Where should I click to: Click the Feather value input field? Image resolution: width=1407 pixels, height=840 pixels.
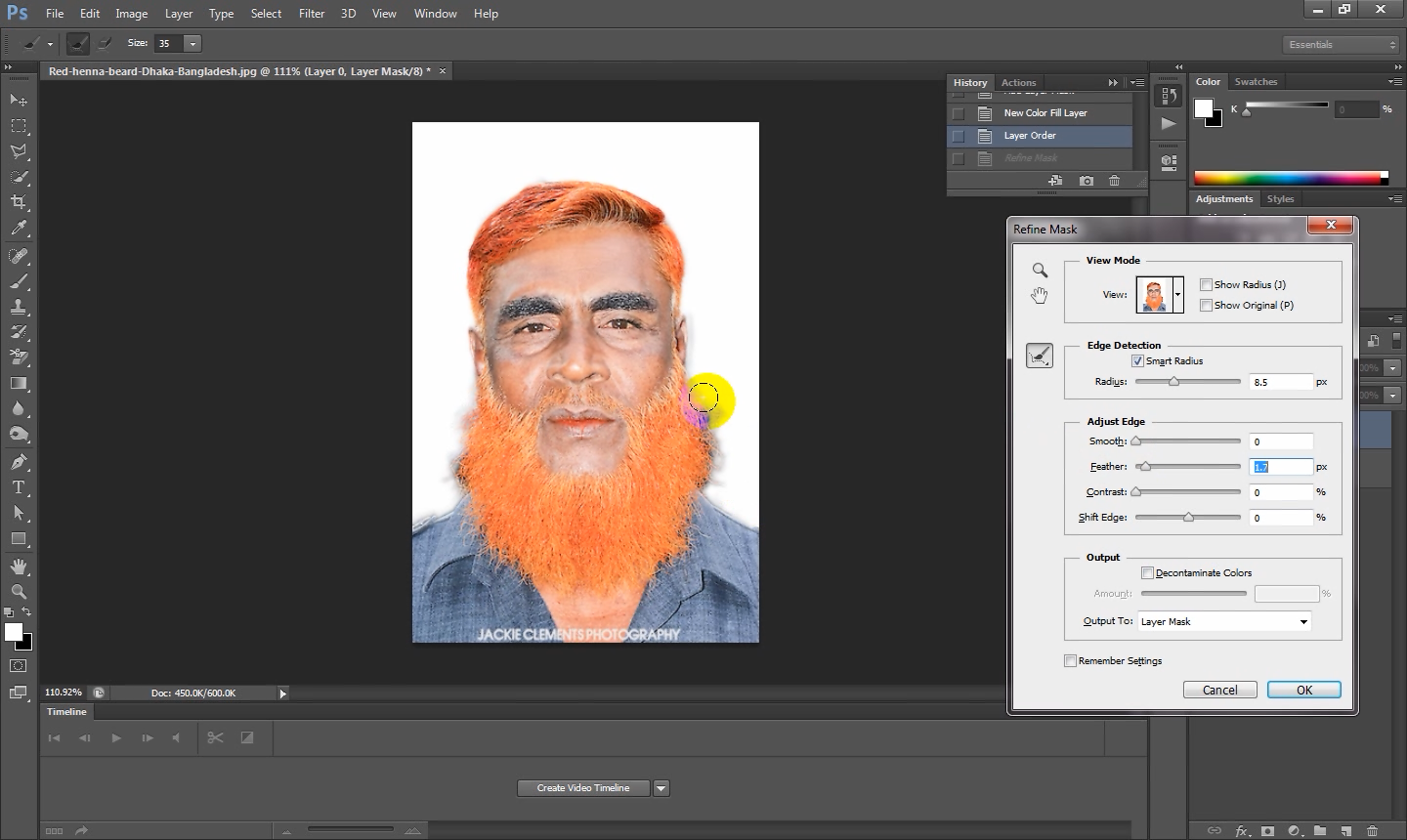tap(1281, 467)
